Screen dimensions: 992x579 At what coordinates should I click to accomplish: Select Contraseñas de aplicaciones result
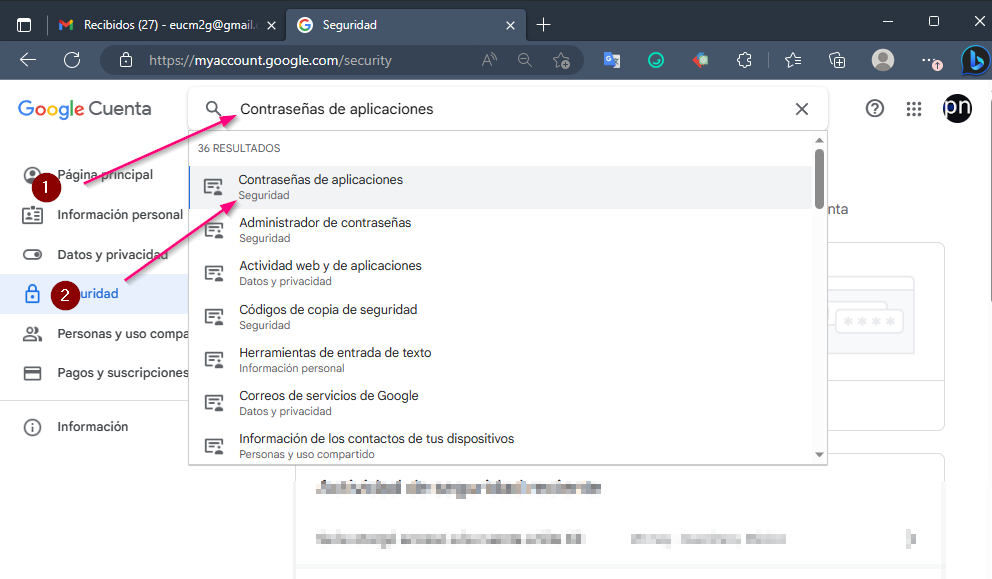500,187
